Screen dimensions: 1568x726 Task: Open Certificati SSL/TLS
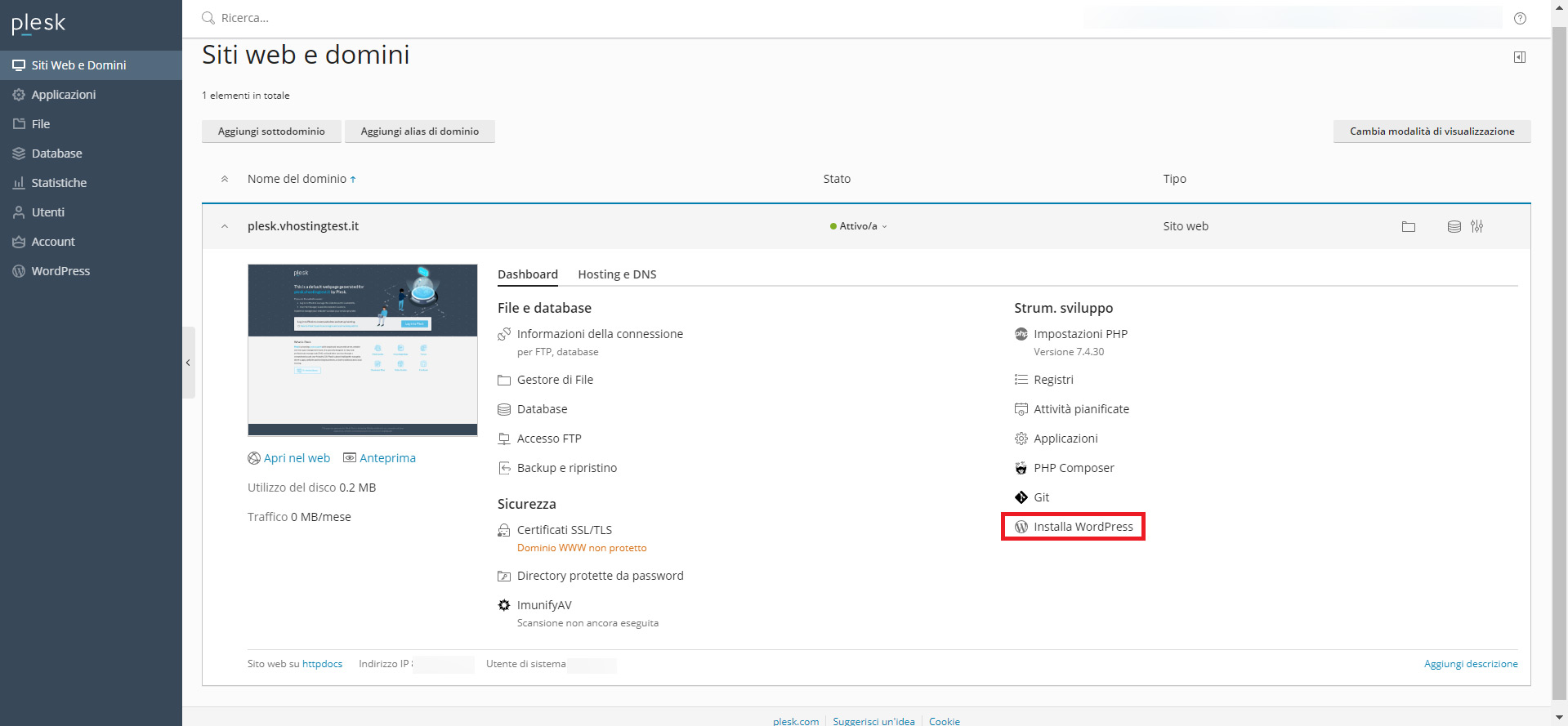tap(564, 530)
